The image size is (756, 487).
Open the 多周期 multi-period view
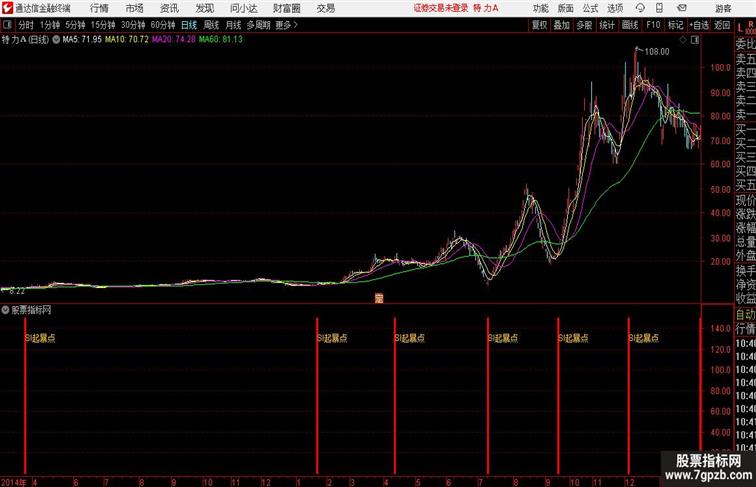click(258, 25)
